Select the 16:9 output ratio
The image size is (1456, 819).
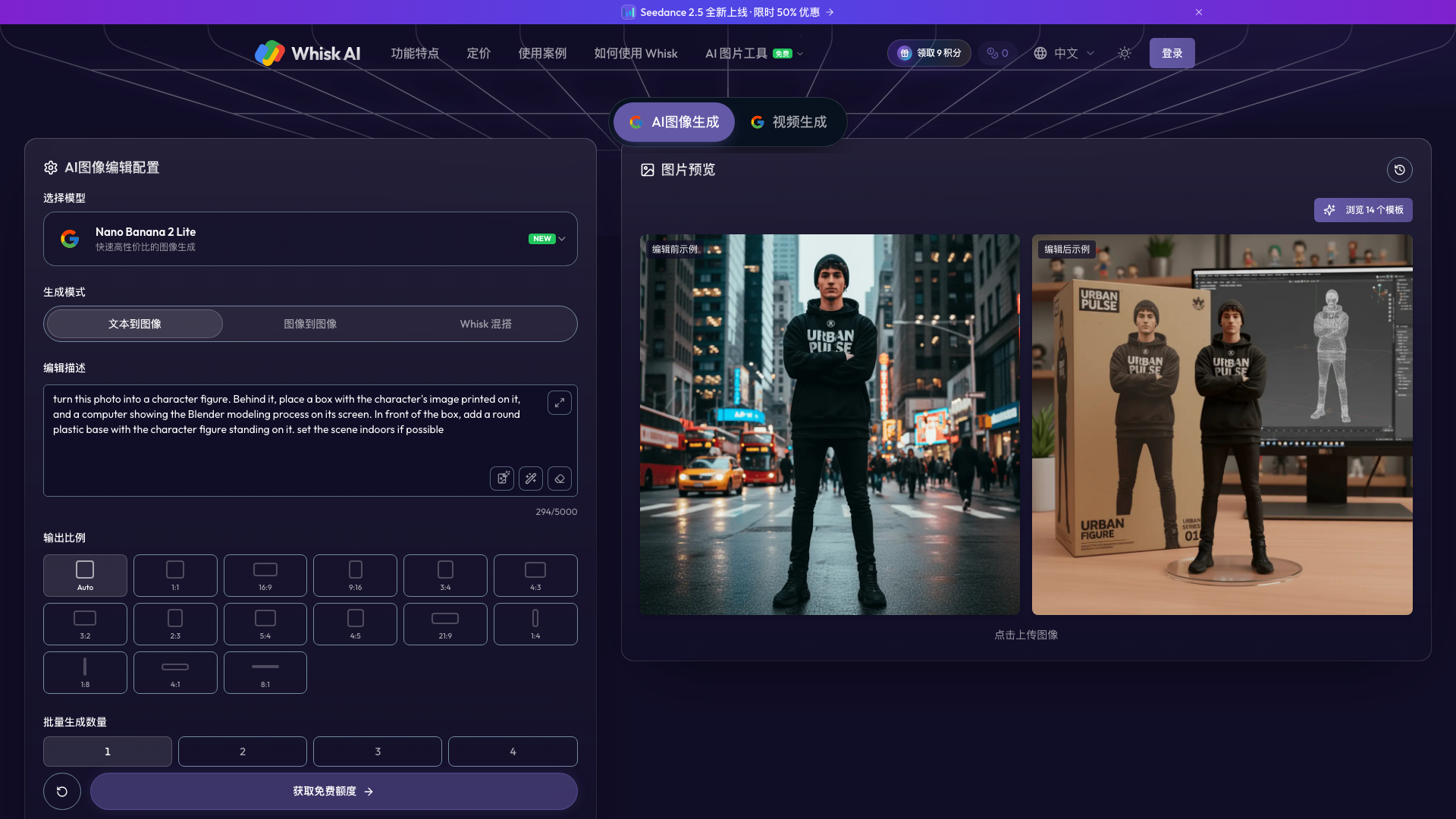(265, 576)
